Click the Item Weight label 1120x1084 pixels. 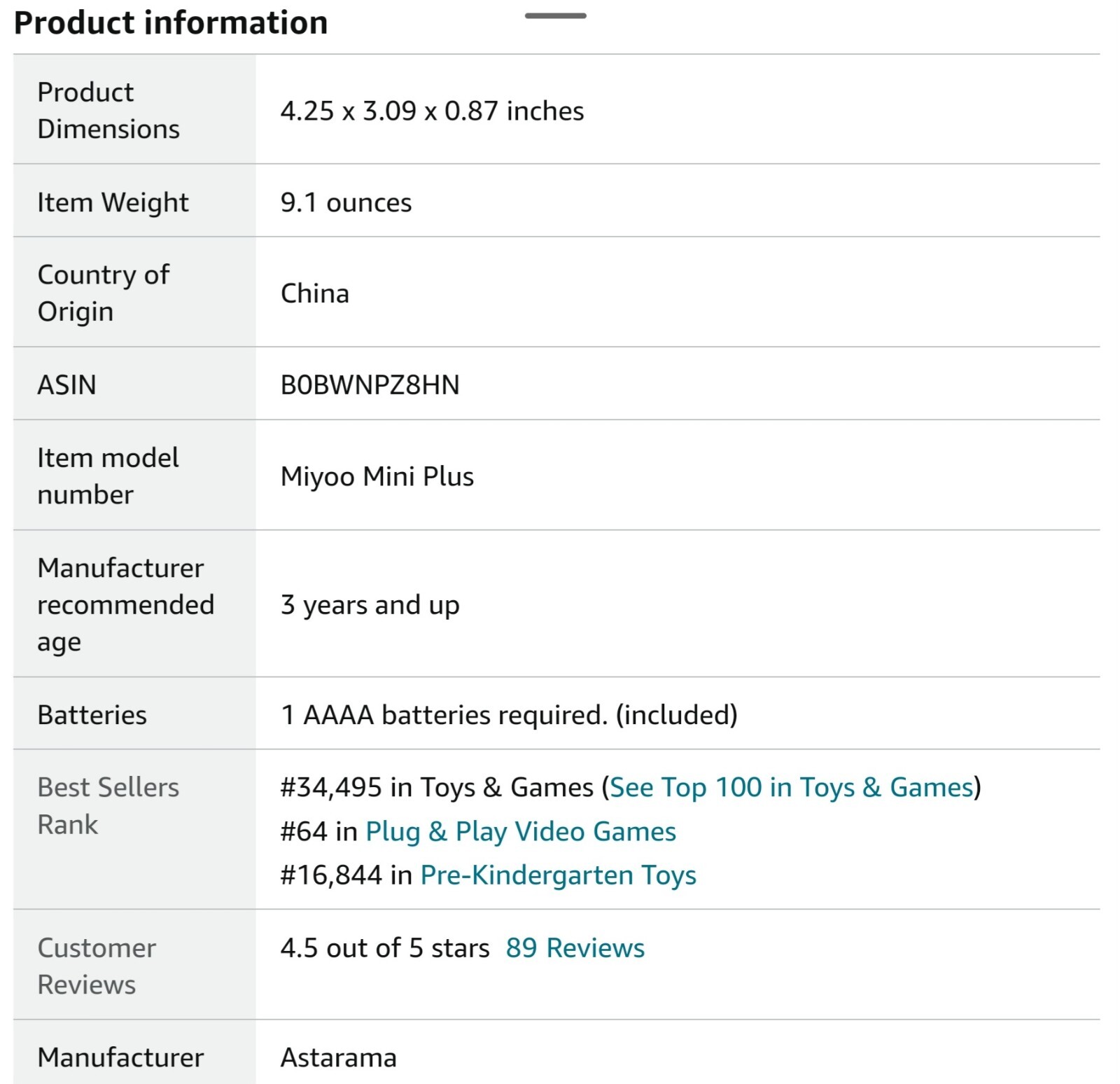click(113, 202)
